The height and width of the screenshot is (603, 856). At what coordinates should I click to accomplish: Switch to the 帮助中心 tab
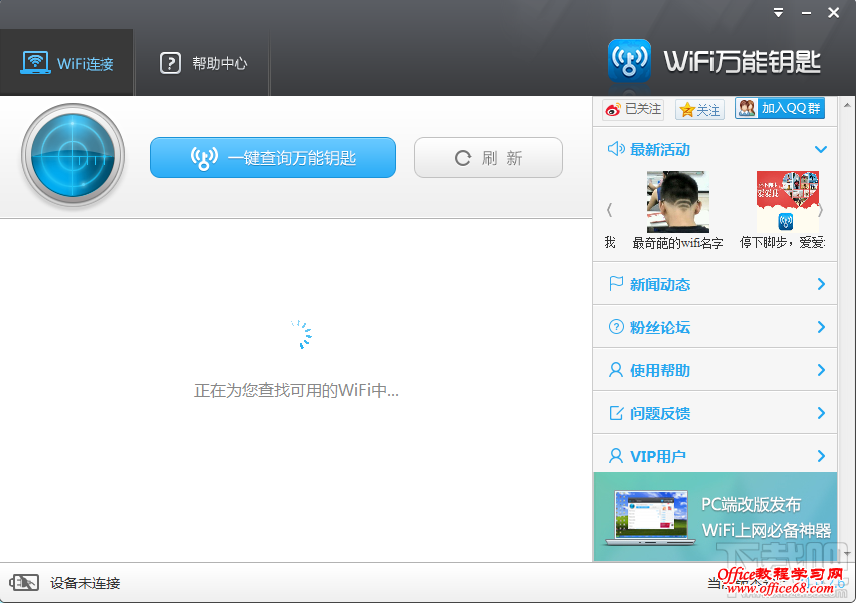click(x=202, y=61)
